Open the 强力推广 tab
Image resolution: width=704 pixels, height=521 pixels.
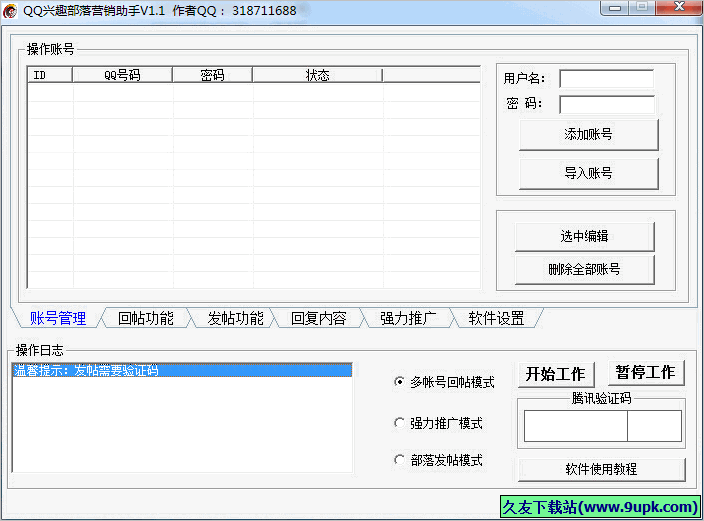pos(408,318)
